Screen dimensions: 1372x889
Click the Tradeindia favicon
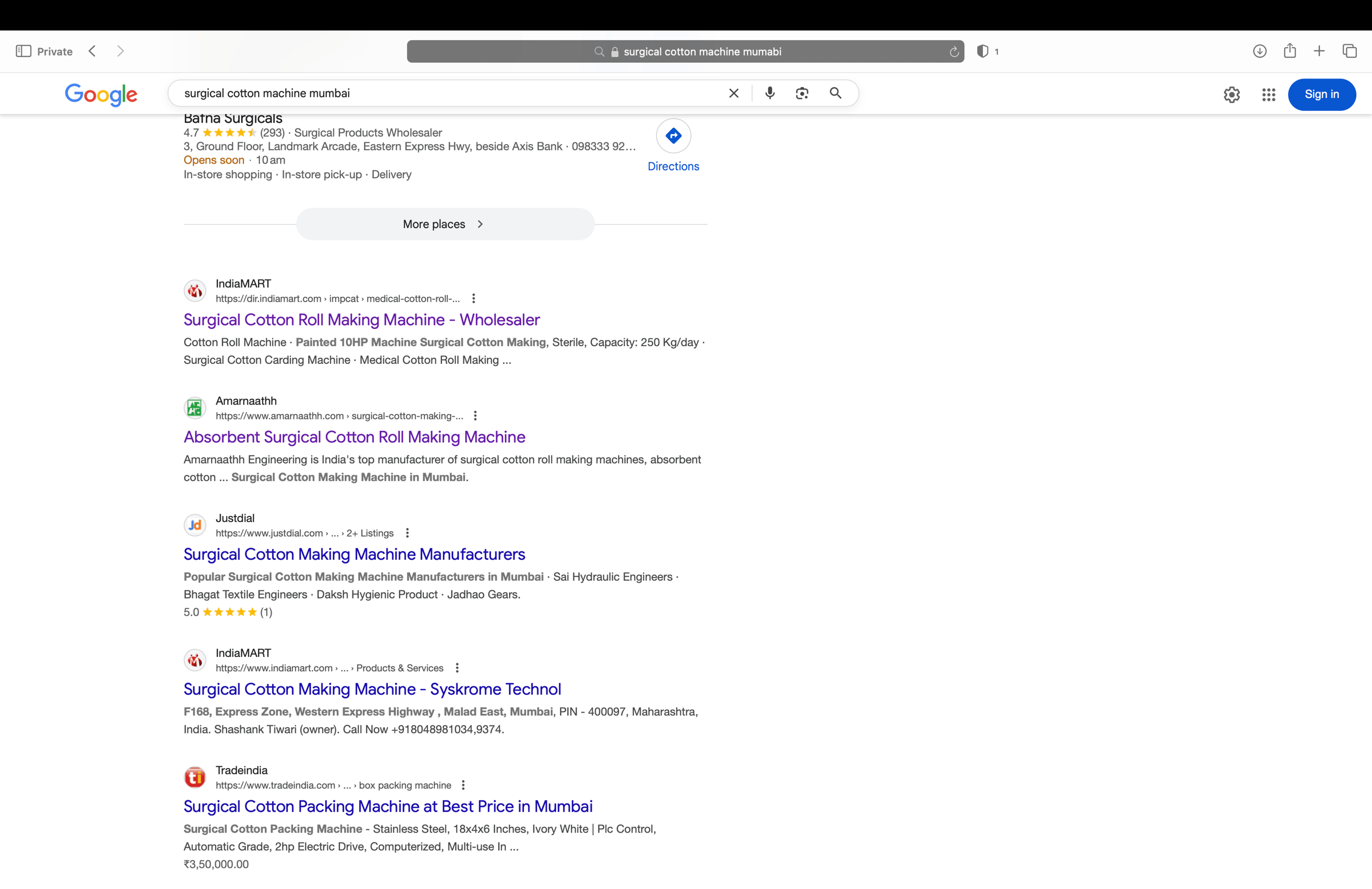(x=194, y=777)
